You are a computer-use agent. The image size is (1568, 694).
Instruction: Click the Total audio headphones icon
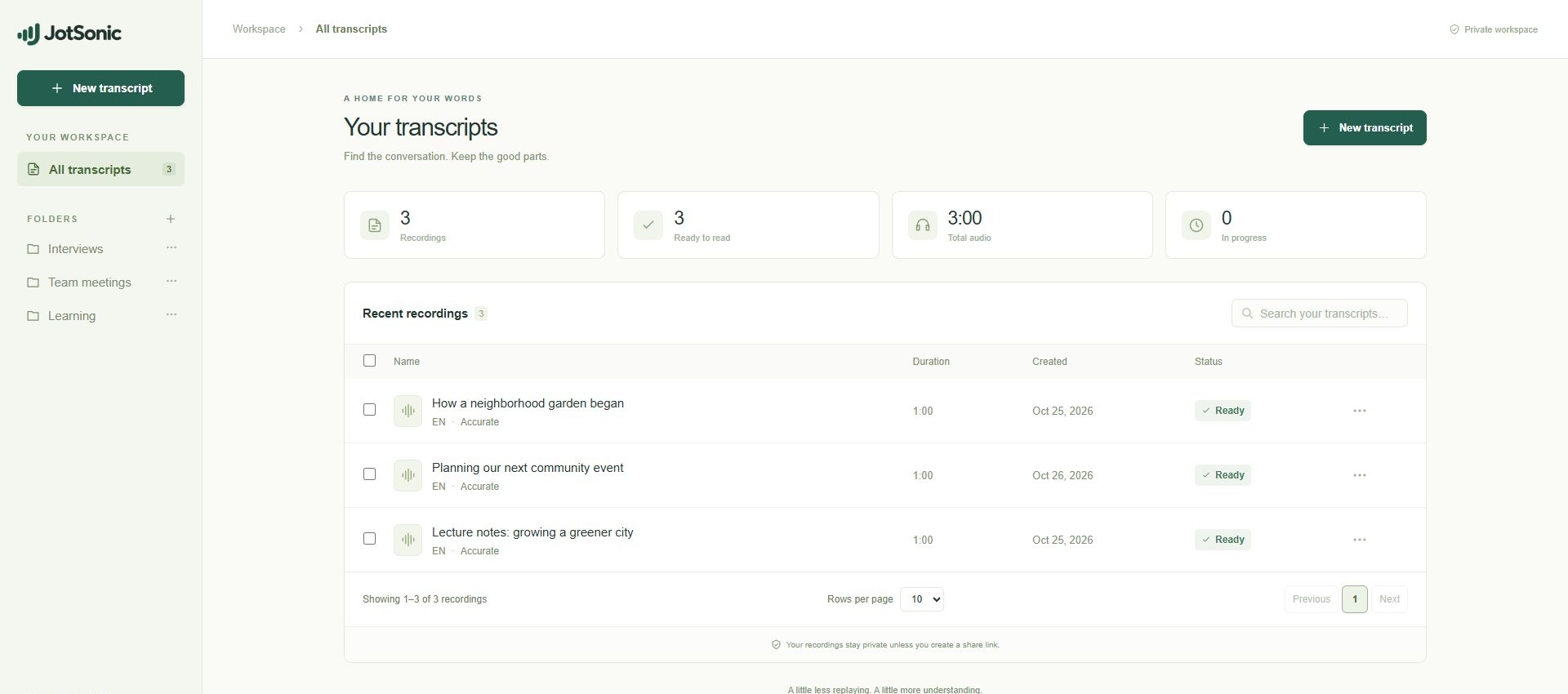923,225
